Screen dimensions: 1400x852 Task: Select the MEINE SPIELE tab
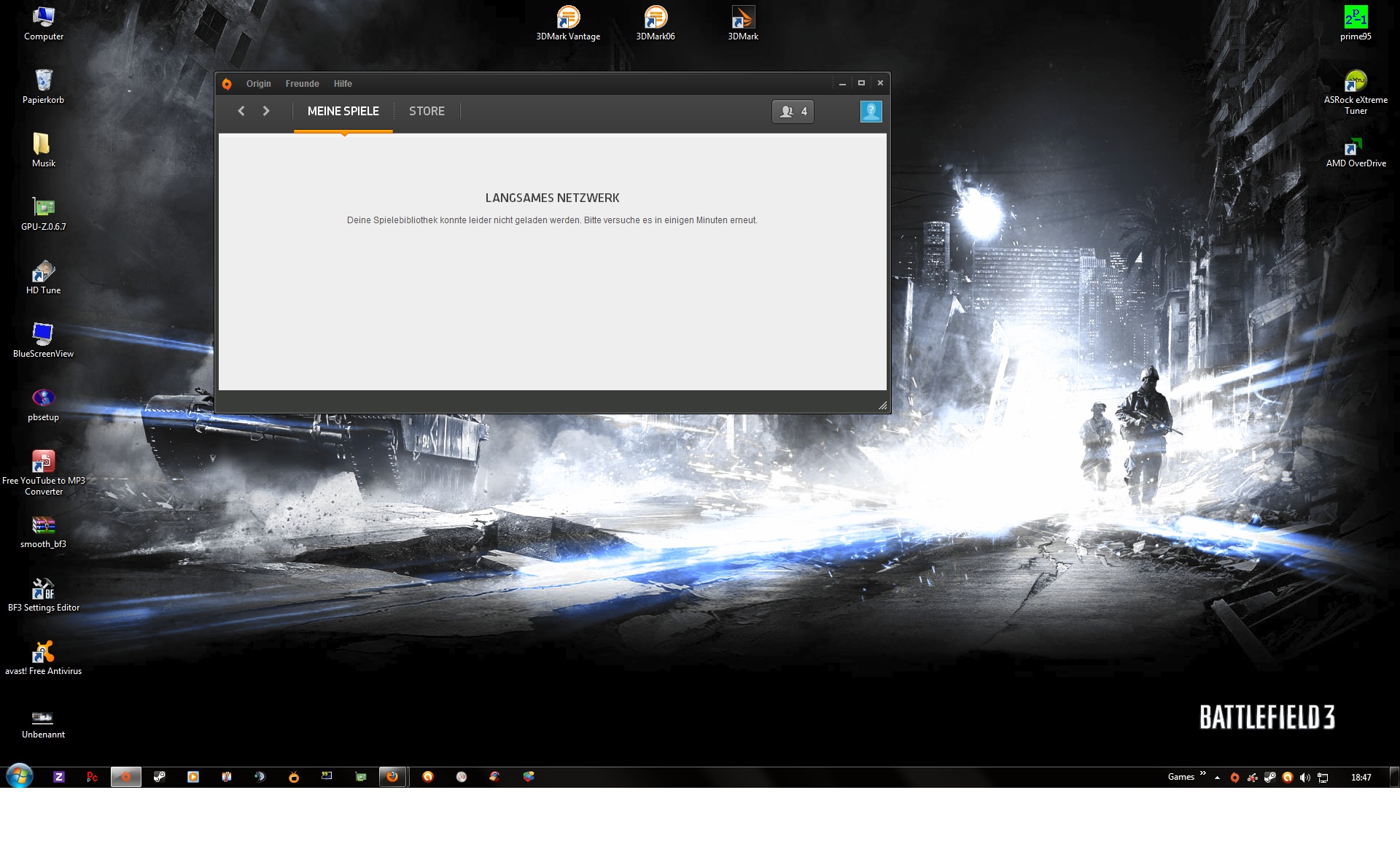point(343,111)
